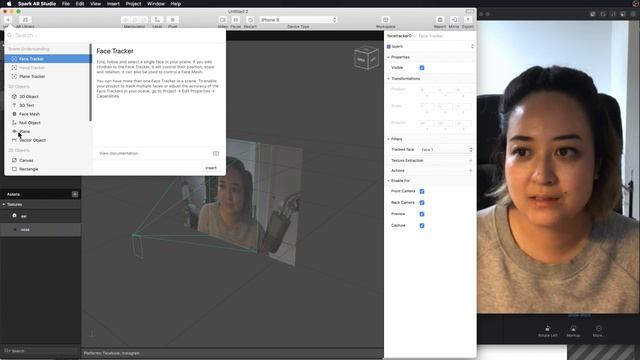Click the object list scrollbar in popup
This screenshot has width=640, height=360.
90,83
